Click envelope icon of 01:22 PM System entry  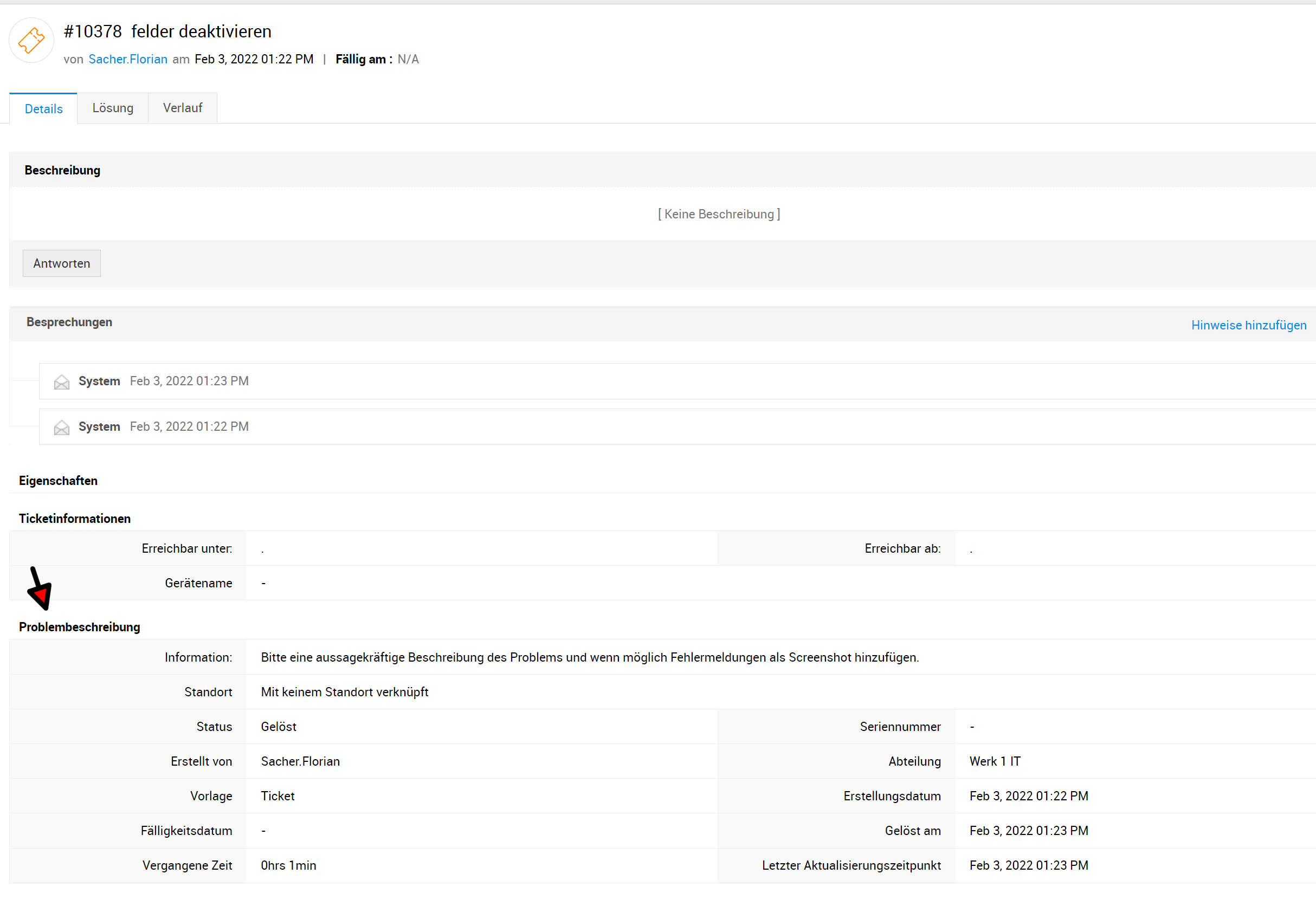coord(61,428)
